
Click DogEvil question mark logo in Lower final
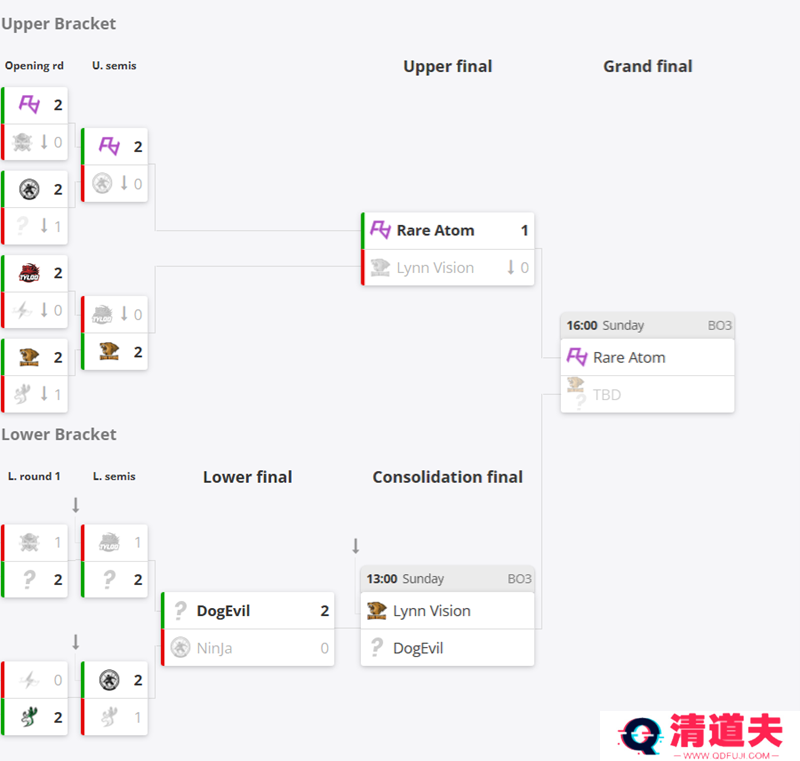pos(180,611)
